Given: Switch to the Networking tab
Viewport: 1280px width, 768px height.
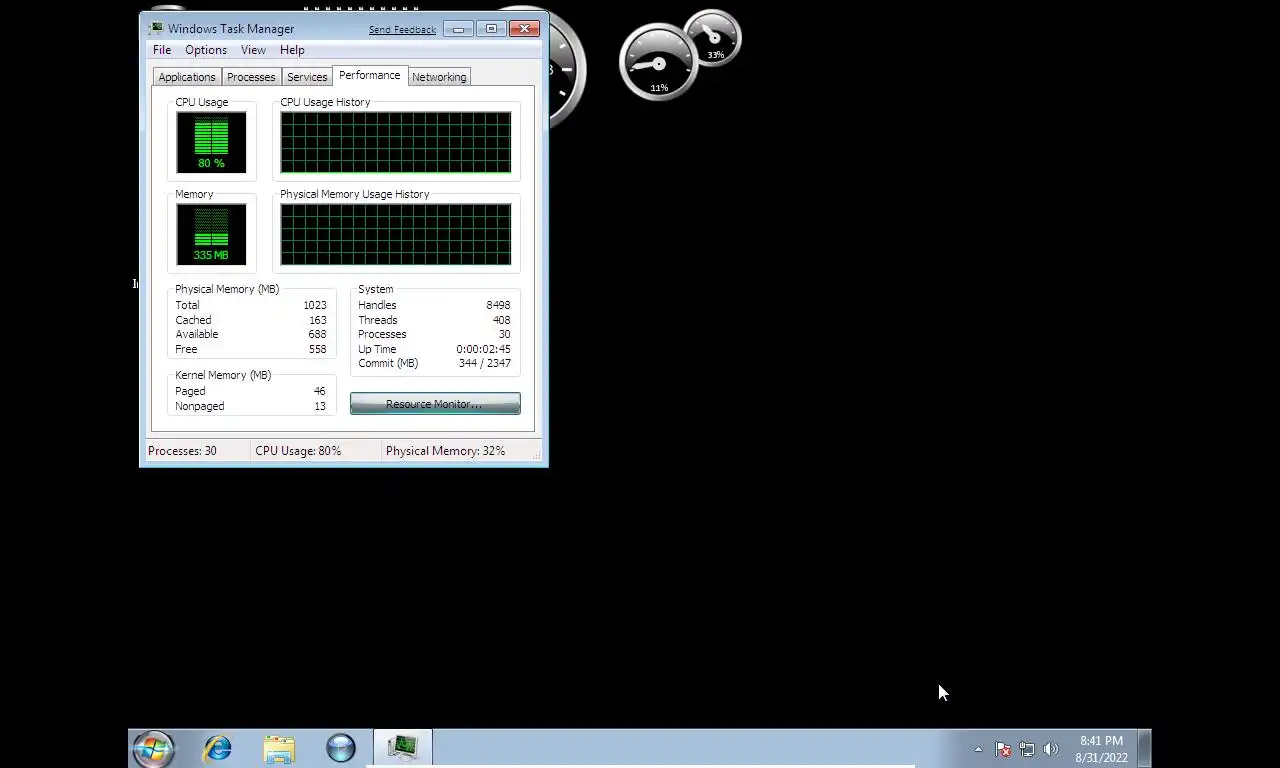Looking at the screenshot, I should [439, 77].
